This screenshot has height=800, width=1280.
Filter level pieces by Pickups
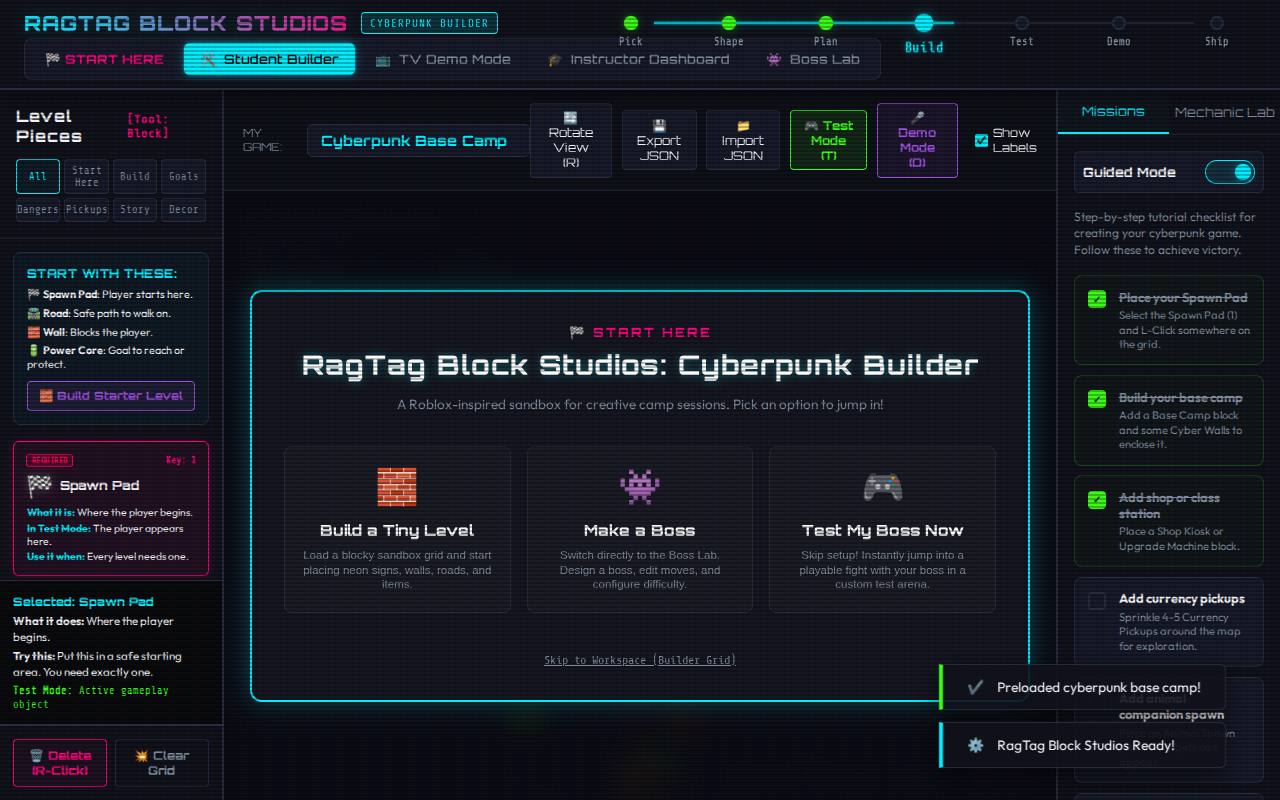(87, 210)
